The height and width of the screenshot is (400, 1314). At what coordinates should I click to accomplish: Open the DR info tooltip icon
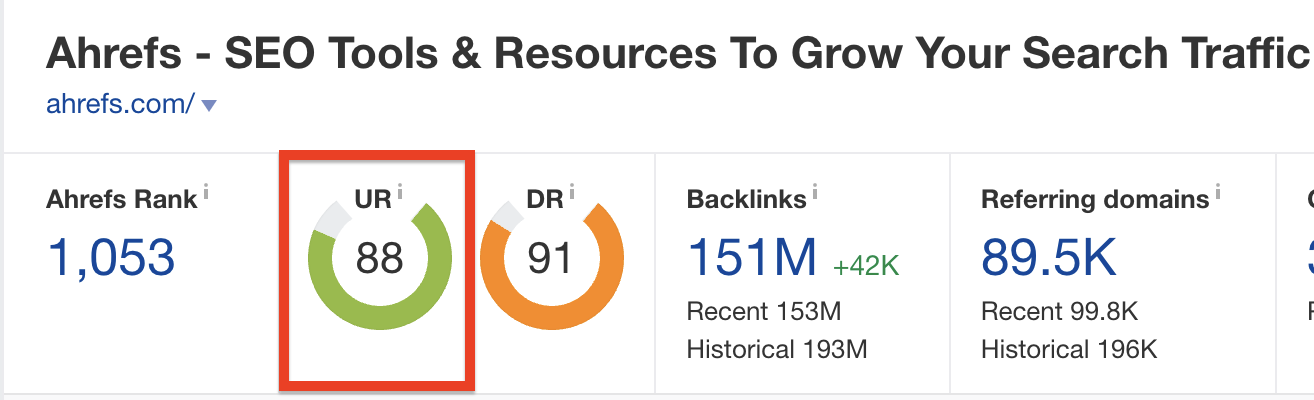click(x=572, y=191)
